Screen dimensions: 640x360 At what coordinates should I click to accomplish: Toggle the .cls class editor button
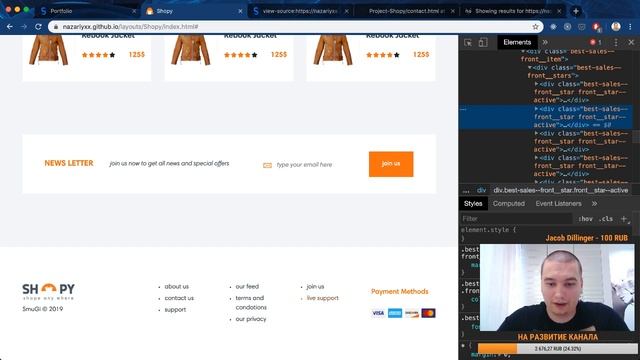(x=606, y=219)
